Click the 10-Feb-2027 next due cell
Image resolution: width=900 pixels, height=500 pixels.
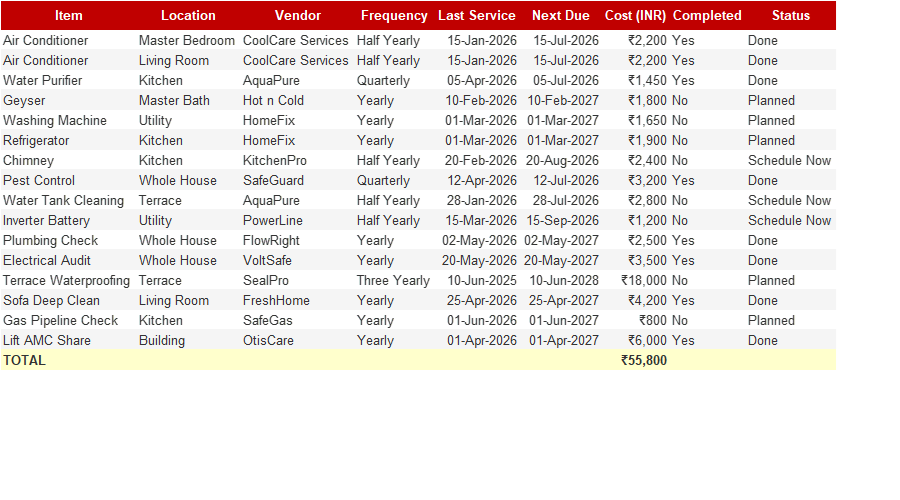pyautogui.click(x=562, y=100)
